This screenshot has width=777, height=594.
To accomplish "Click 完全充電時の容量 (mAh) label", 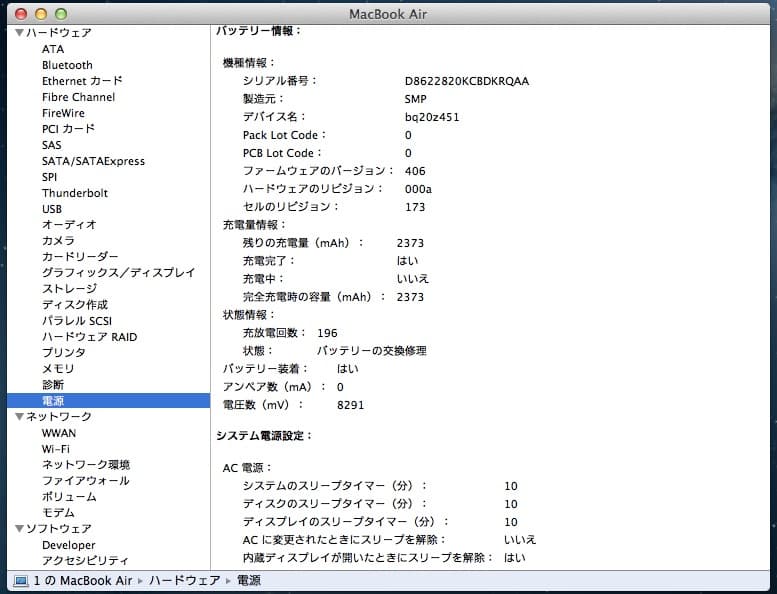I will [x=314, y=297].
